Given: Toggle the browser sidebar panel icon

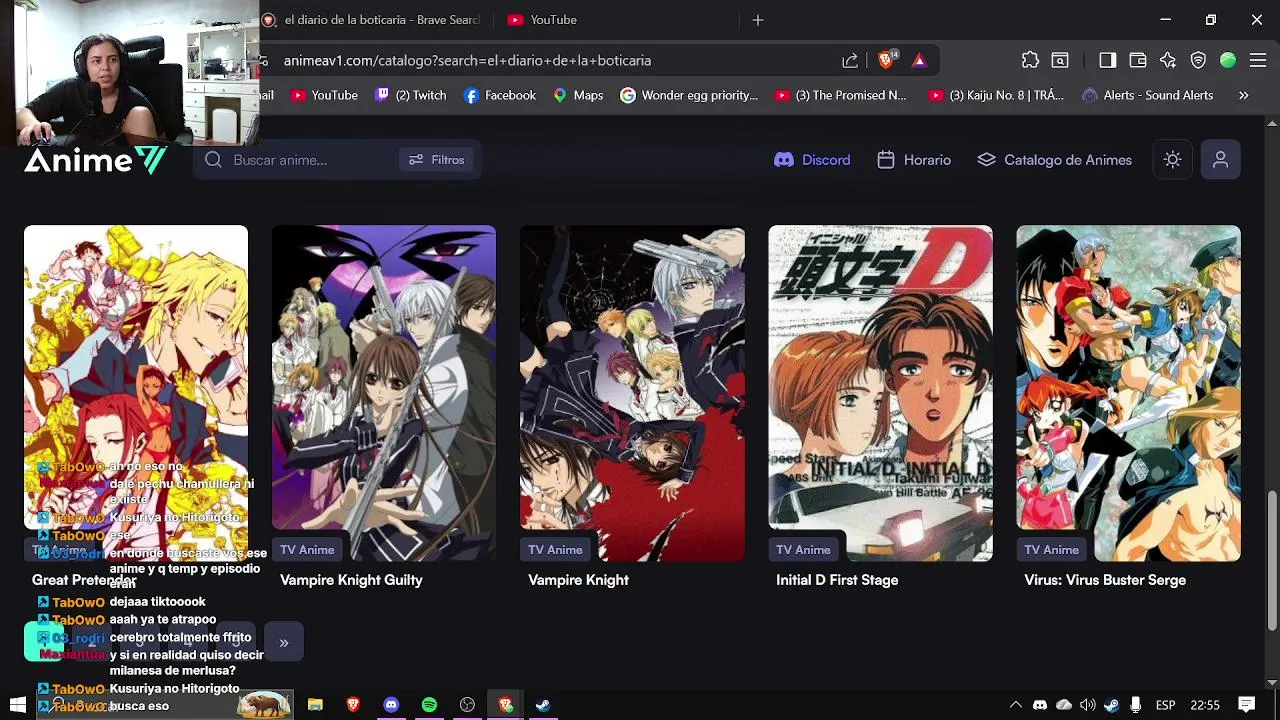Looking at the screenshot, I should tap(1107, 60).
